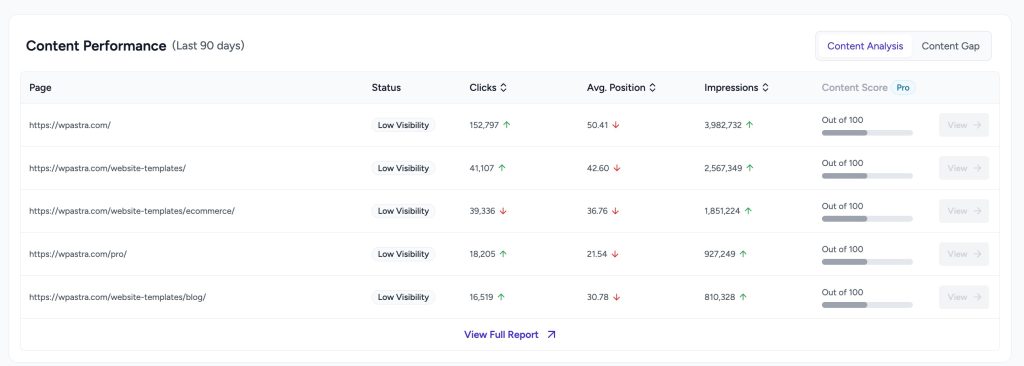
Task: Click the View button for the /pro/ row
Action: [964, 254]
